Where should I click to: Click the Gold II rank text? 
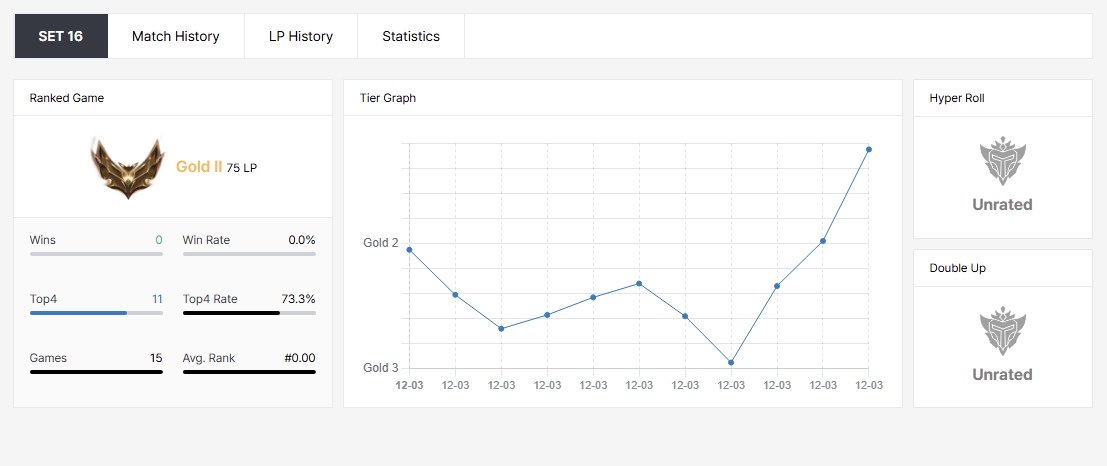199,167
